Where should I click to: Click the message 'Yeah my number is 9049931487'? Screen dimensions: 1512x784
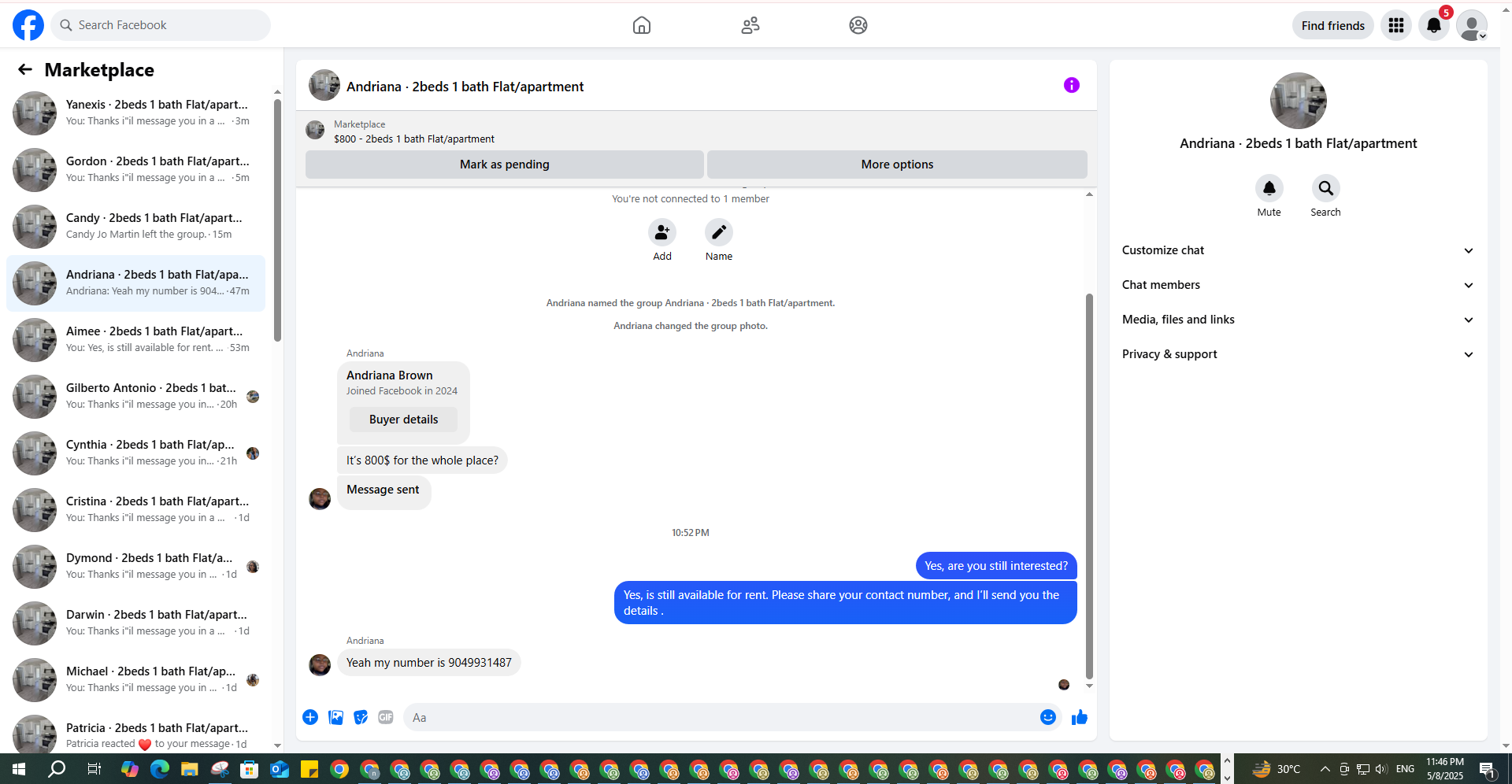pos(429,663)
